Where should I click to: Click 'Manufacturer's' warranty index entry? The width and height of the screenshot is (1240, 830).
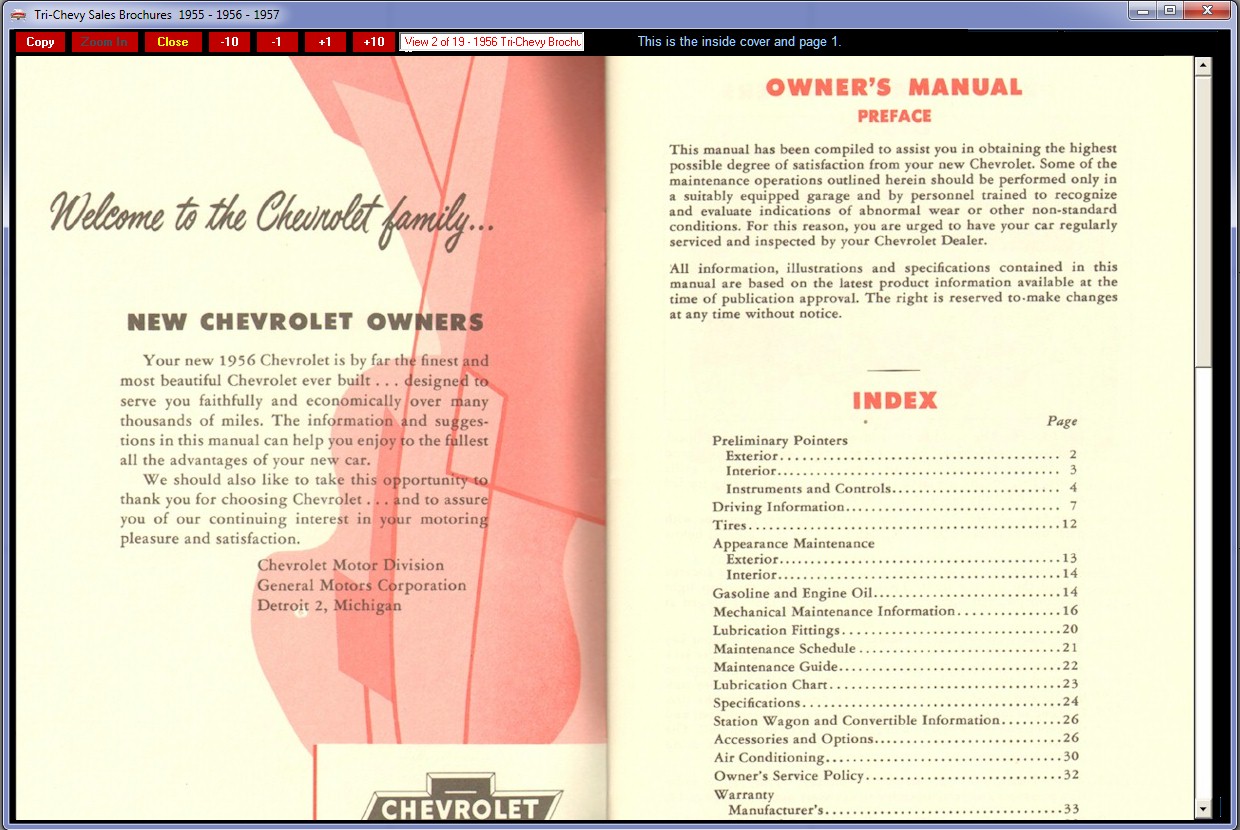pos(903,809)
